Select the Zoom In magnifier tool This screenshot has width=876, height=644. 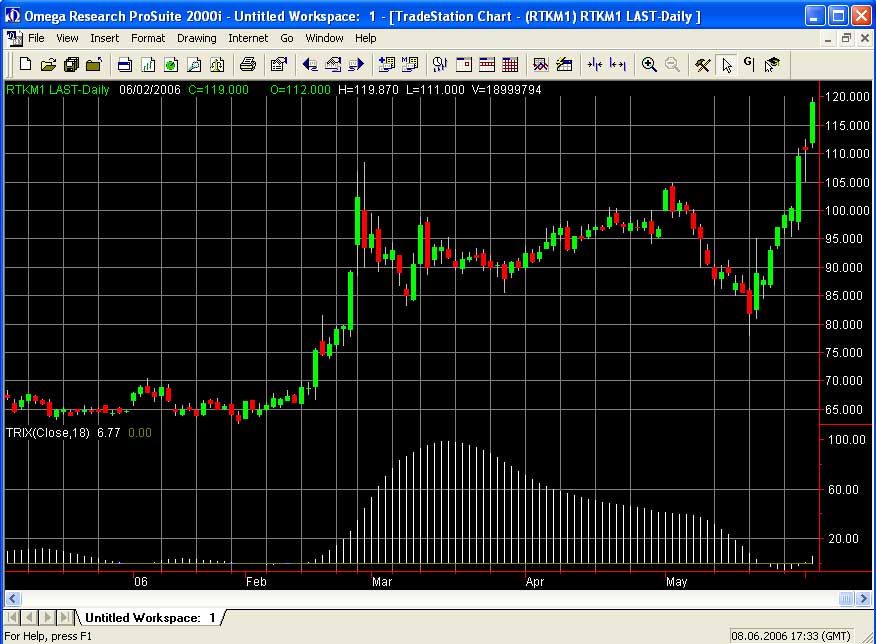click(x=648, y=64)
